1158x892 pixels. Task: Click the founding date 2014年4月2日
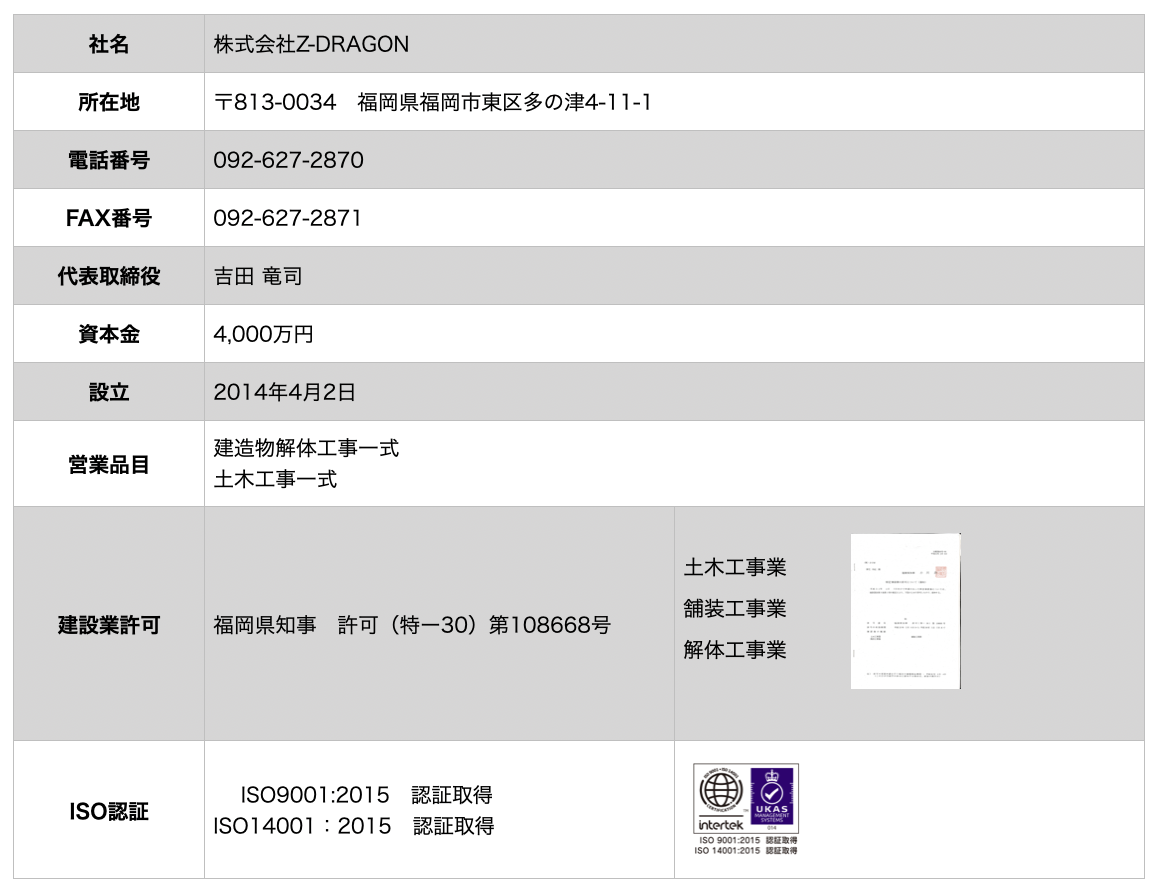(284, 392)
